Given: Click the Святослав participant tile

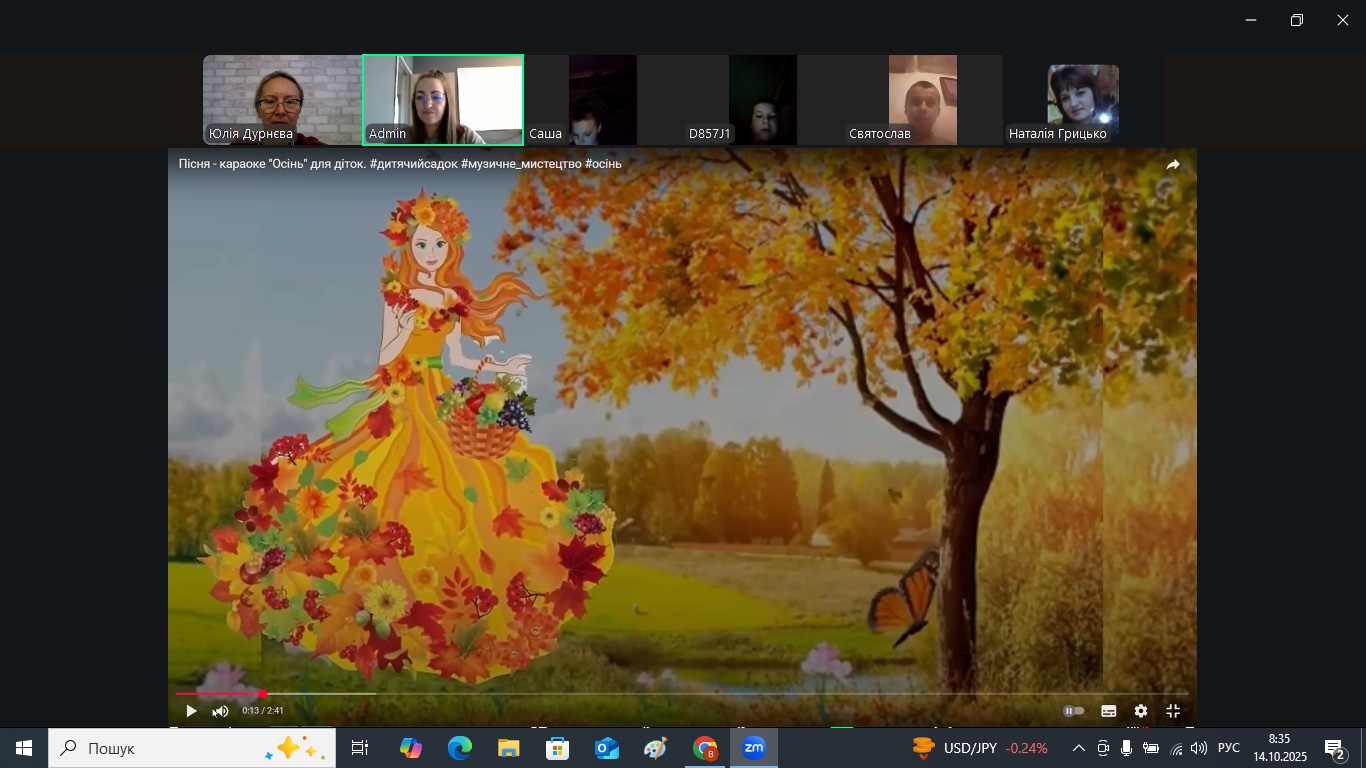Looking at the screenshot, I should (922, 100).
